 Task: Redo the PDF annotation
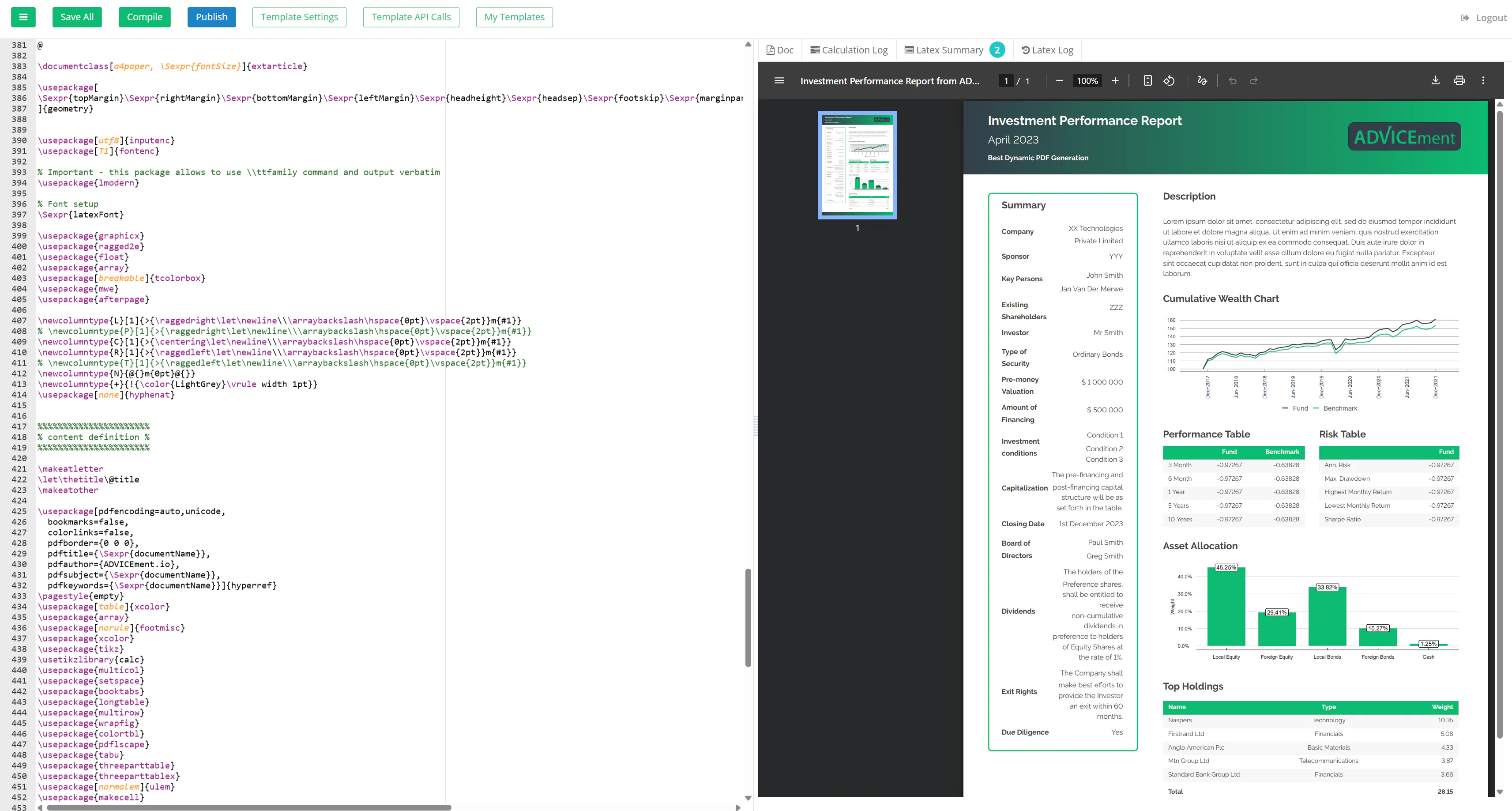click(1254, 80)
